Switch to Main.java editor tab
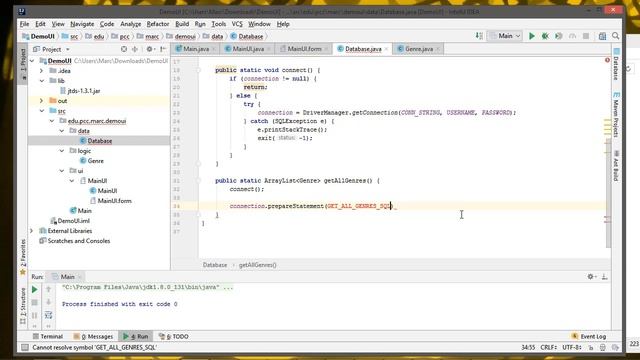 (196, 49)
